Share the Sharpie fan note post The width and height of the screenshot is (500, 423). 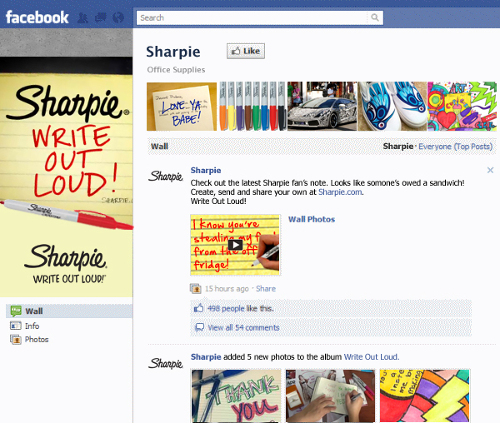coord(266,289)
